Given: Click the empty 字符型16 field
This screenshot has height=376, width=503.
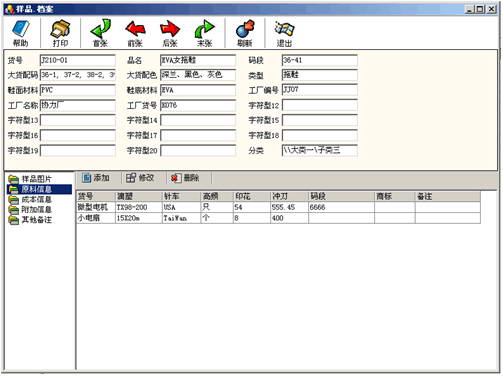Looking at the screenshot, I should point(78,135).
